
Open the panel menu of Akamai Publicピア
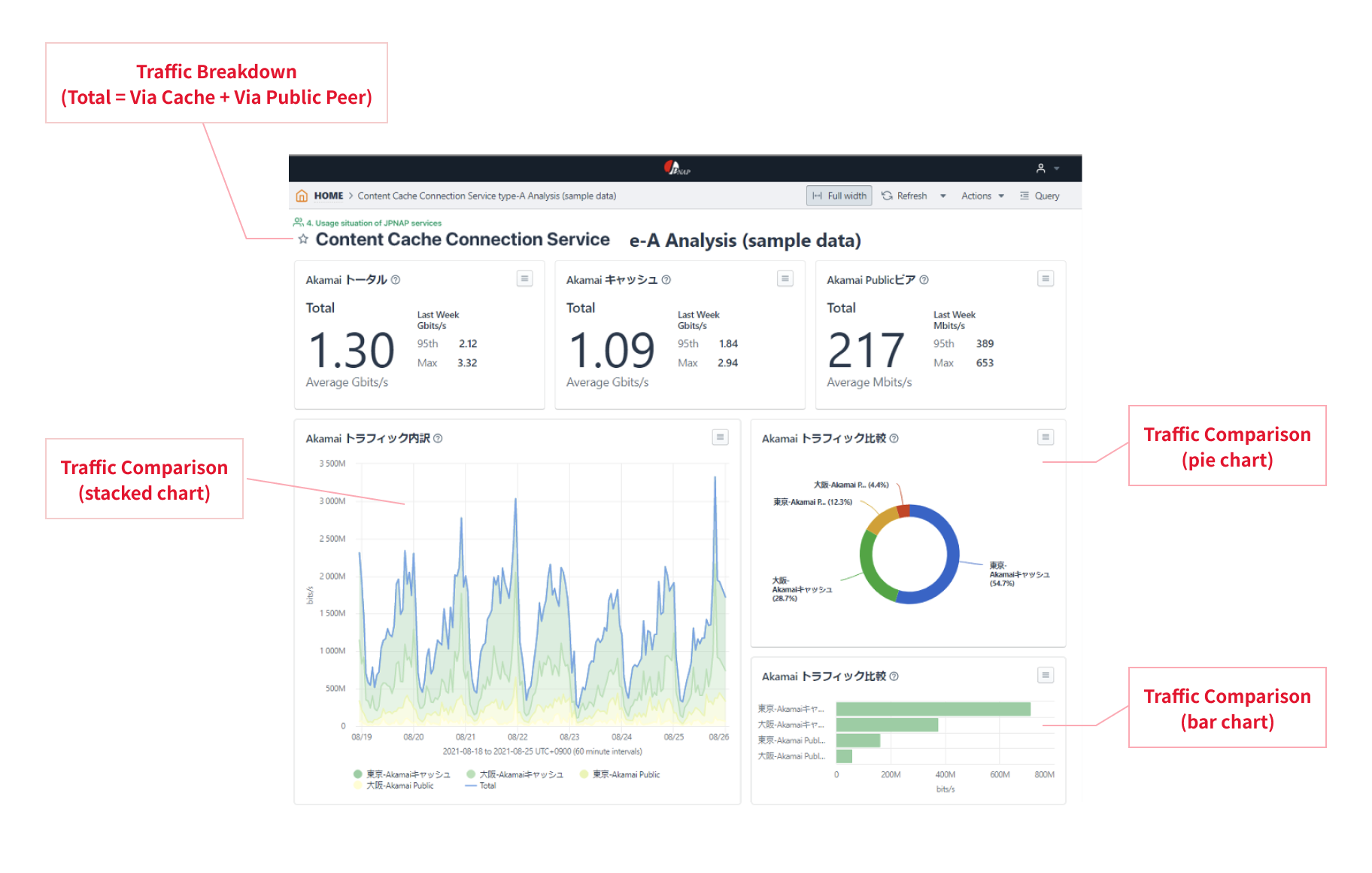[1045, 279]
